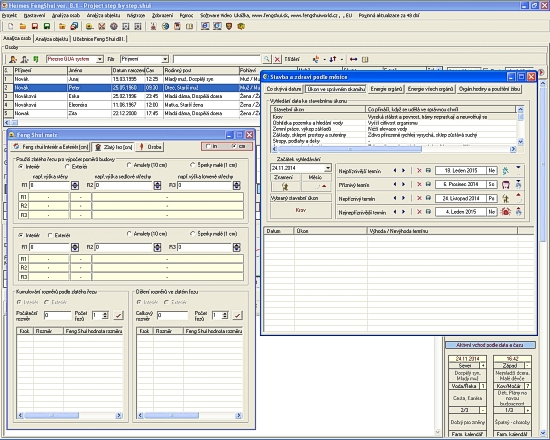Click the upper R2 value spinner button
The height and width of the screenshot is (440, 550).
pos(157,185)
